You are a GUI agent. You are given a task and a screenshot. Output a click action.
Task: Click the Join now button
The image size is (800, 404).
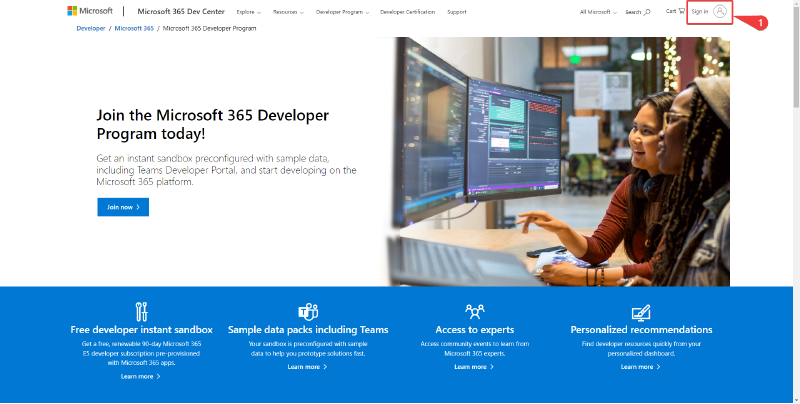[123, 207]
